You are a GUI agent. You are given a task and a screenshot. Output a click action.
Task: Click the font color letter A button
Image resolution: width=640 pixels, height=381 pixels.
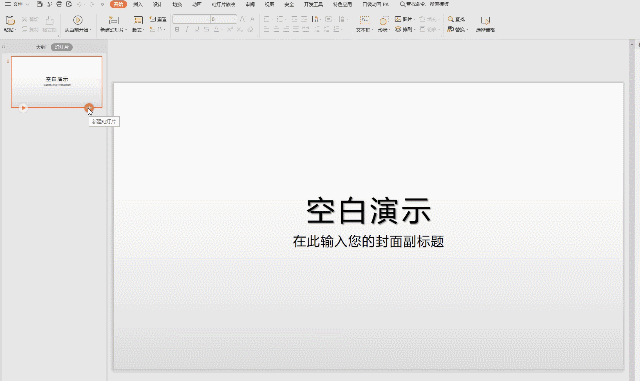(216, 29)
